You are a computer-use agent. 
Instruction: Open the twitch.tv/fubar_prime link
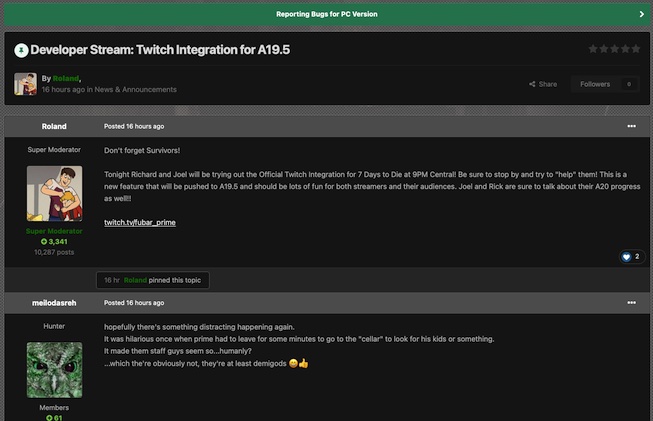tap(139, 222)
